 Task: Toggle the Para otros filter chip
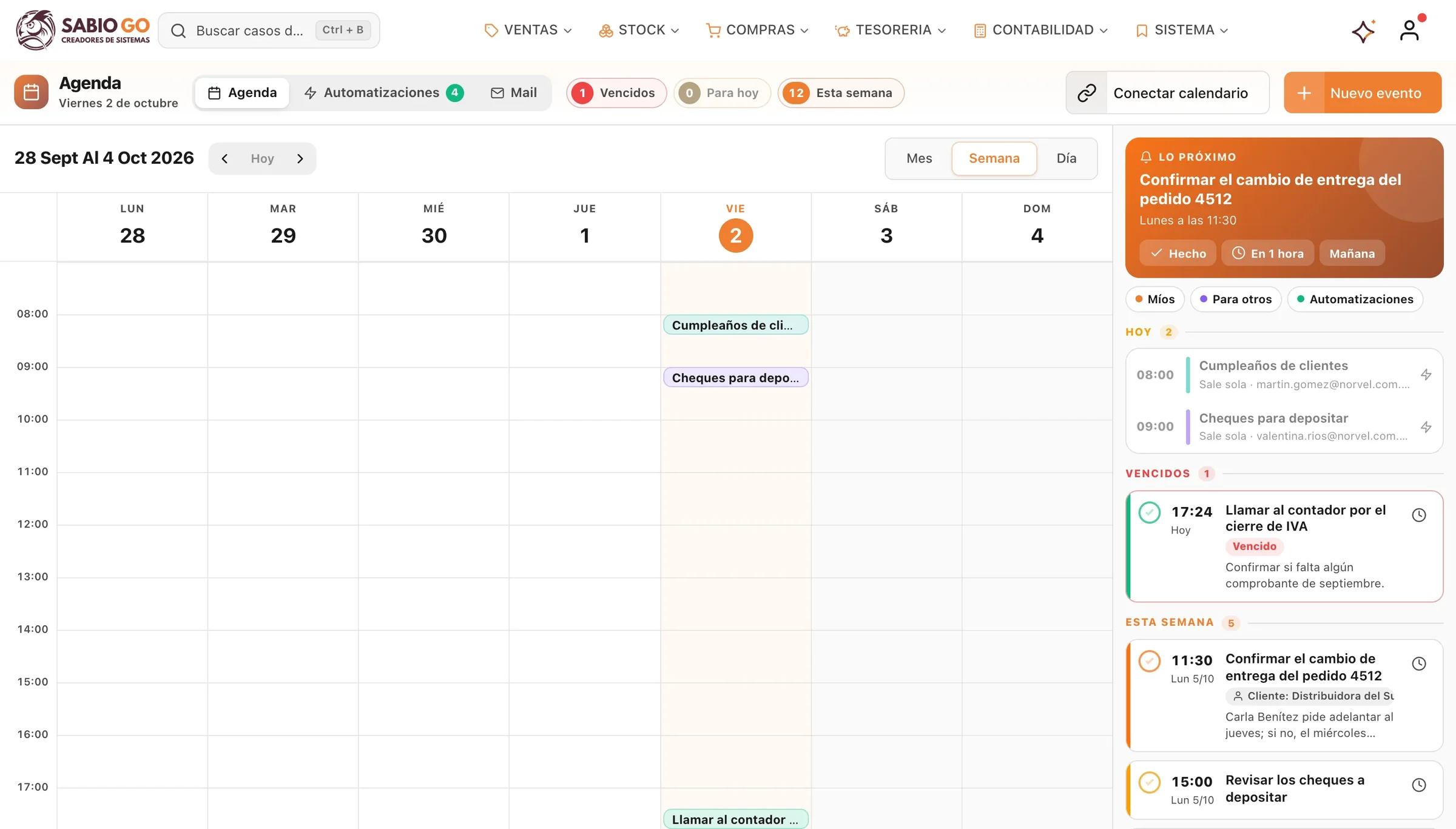click(1236, 299)
